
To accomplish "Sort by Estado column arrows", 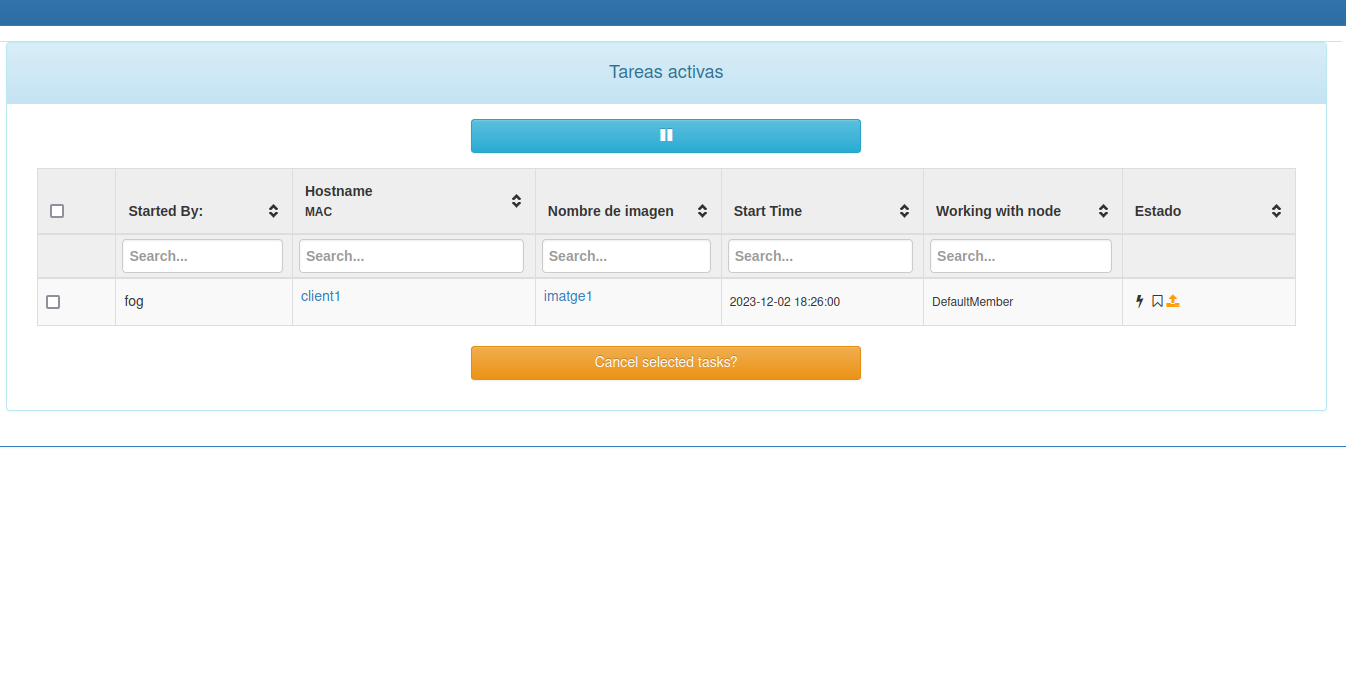I will [1276, 211].
